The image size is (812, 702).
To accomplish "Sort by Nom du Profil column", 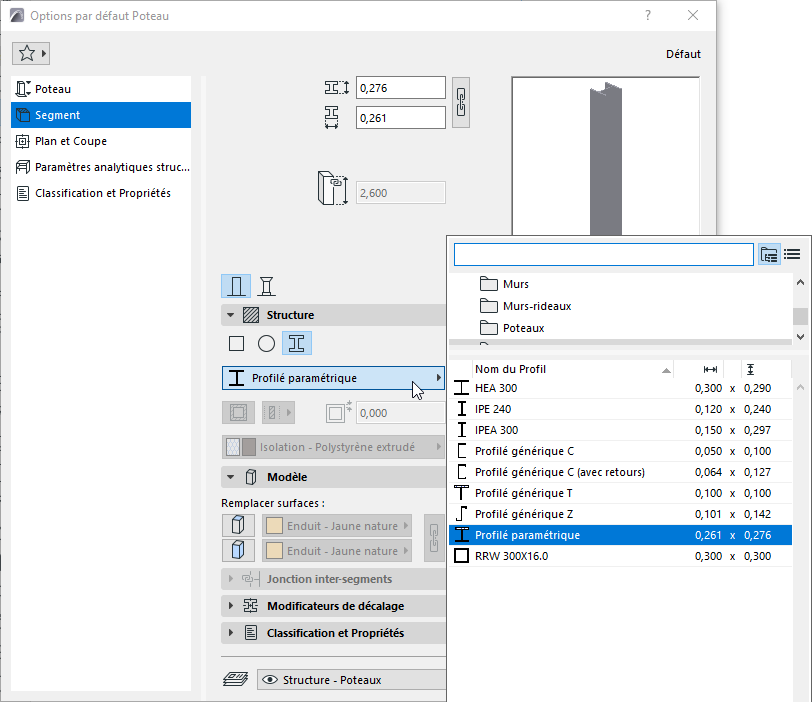I will [572, 369].
